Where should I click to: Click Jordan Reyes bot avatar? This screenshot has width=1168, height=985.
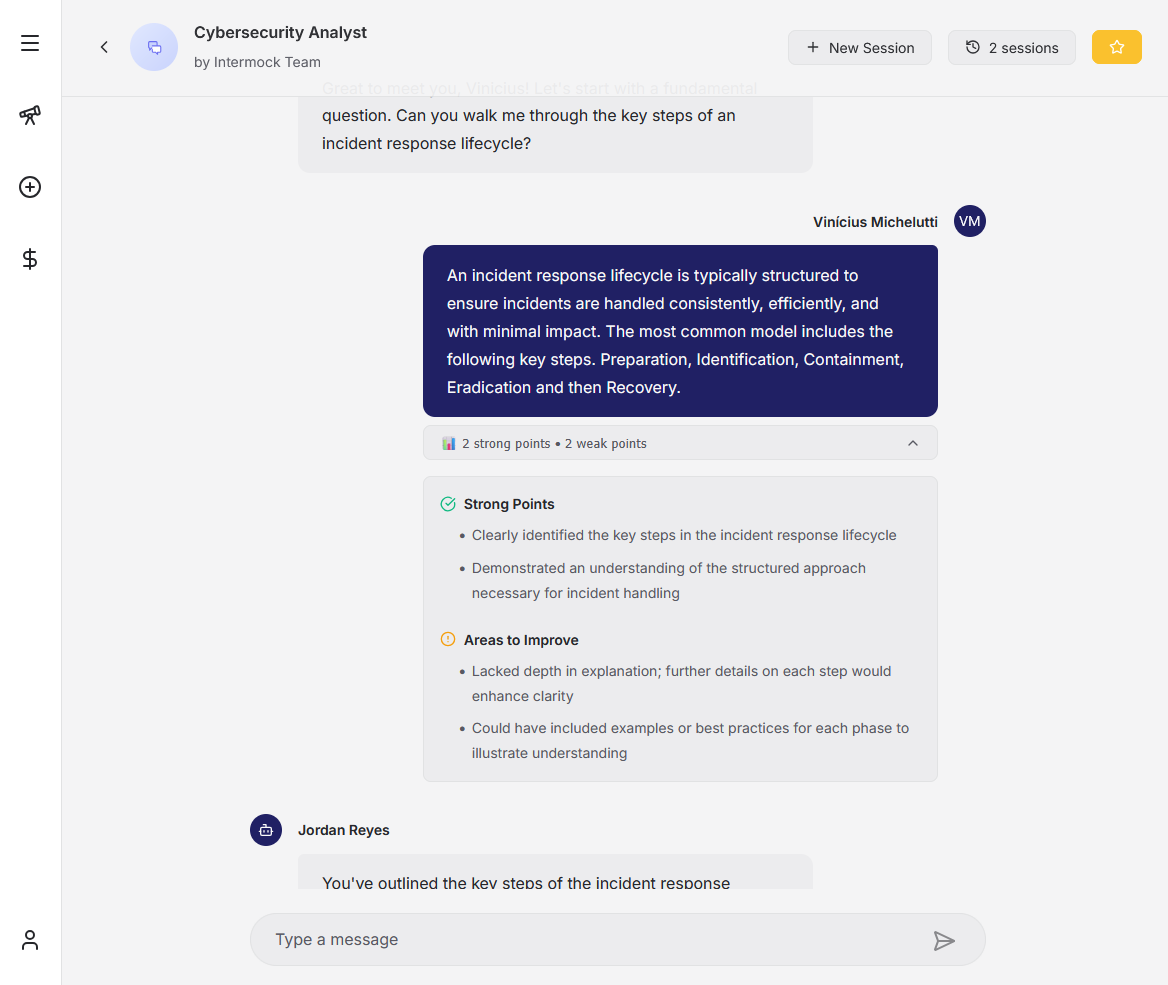(x=266, y=830)
